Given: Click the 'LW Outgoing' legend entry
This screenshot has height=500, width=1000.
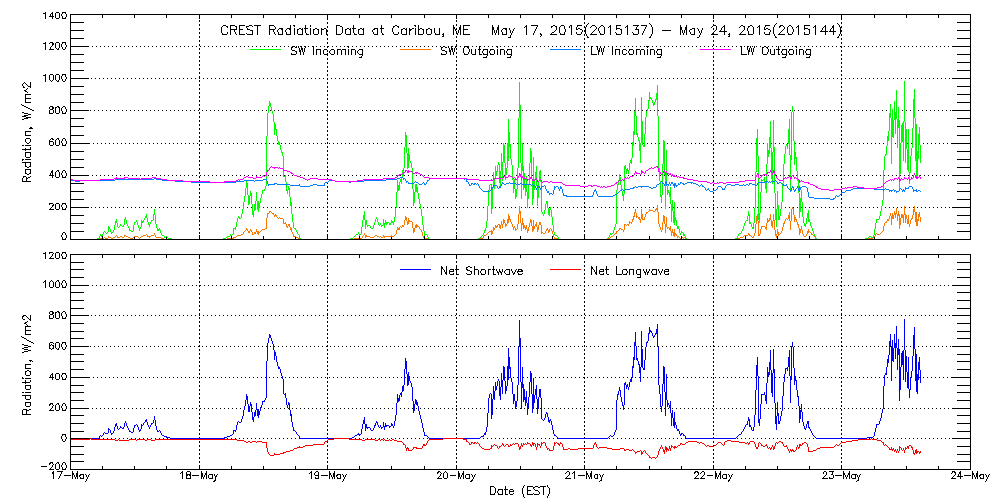Looking at the screenshot, I should (775, 51).
